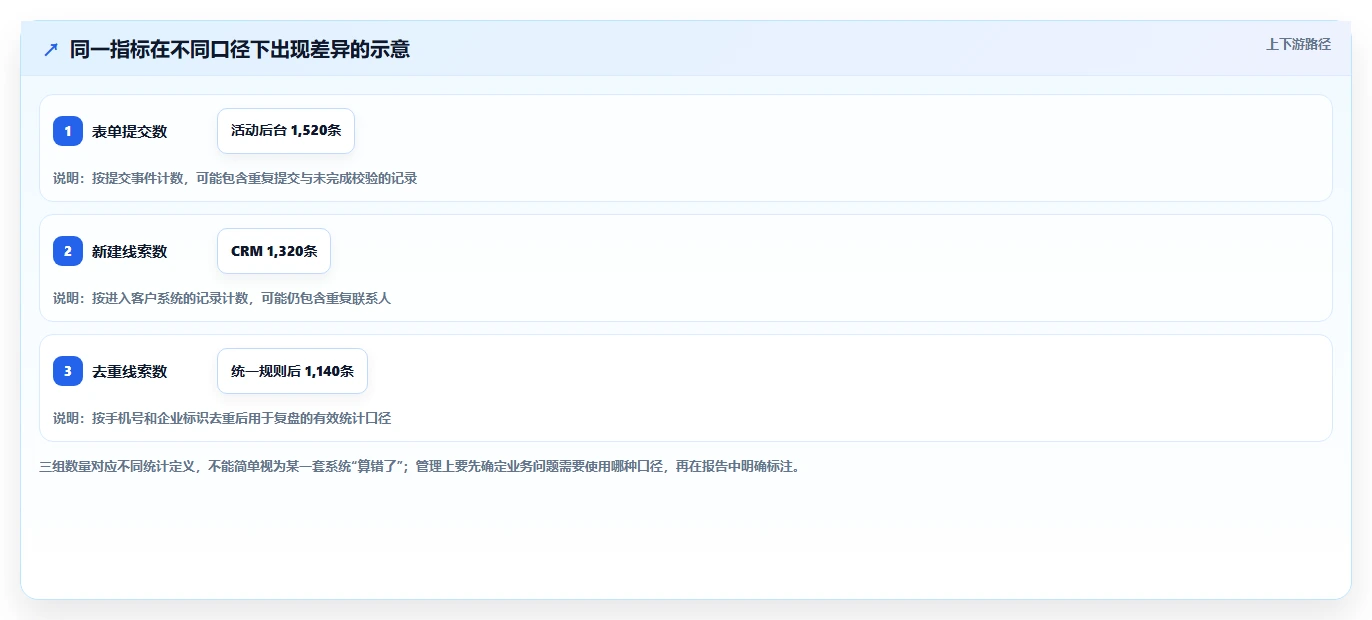Viewport: 1372px width, 620px height.
Task: Click the 上下游路径 label in header
Action: coord(1298,44)
